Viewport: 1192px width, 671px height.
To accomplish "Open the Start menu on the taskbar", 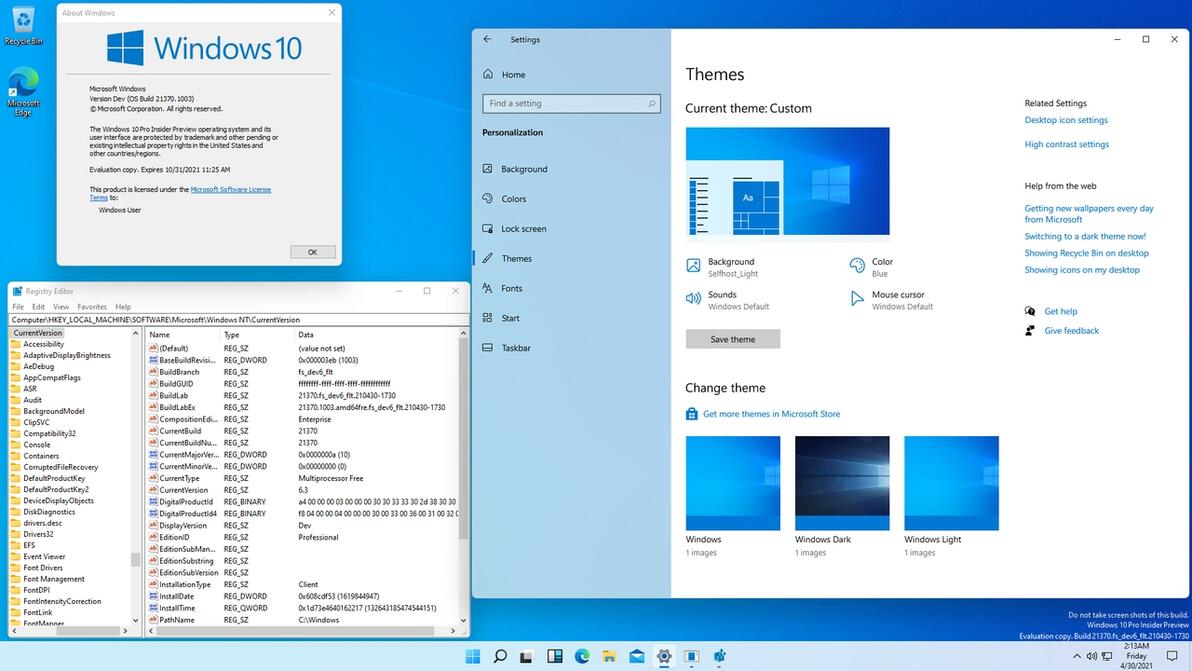I will coord(472,657).
